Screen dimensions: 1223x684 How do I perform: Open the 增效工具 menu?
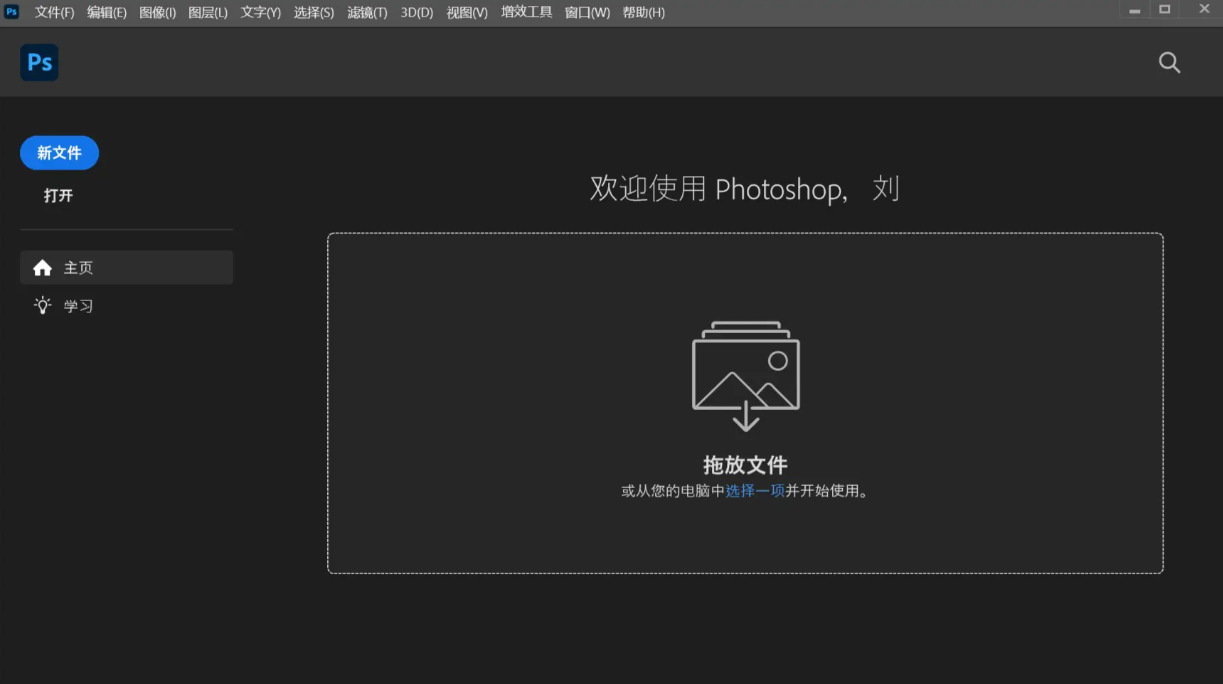tap(527, 13)
